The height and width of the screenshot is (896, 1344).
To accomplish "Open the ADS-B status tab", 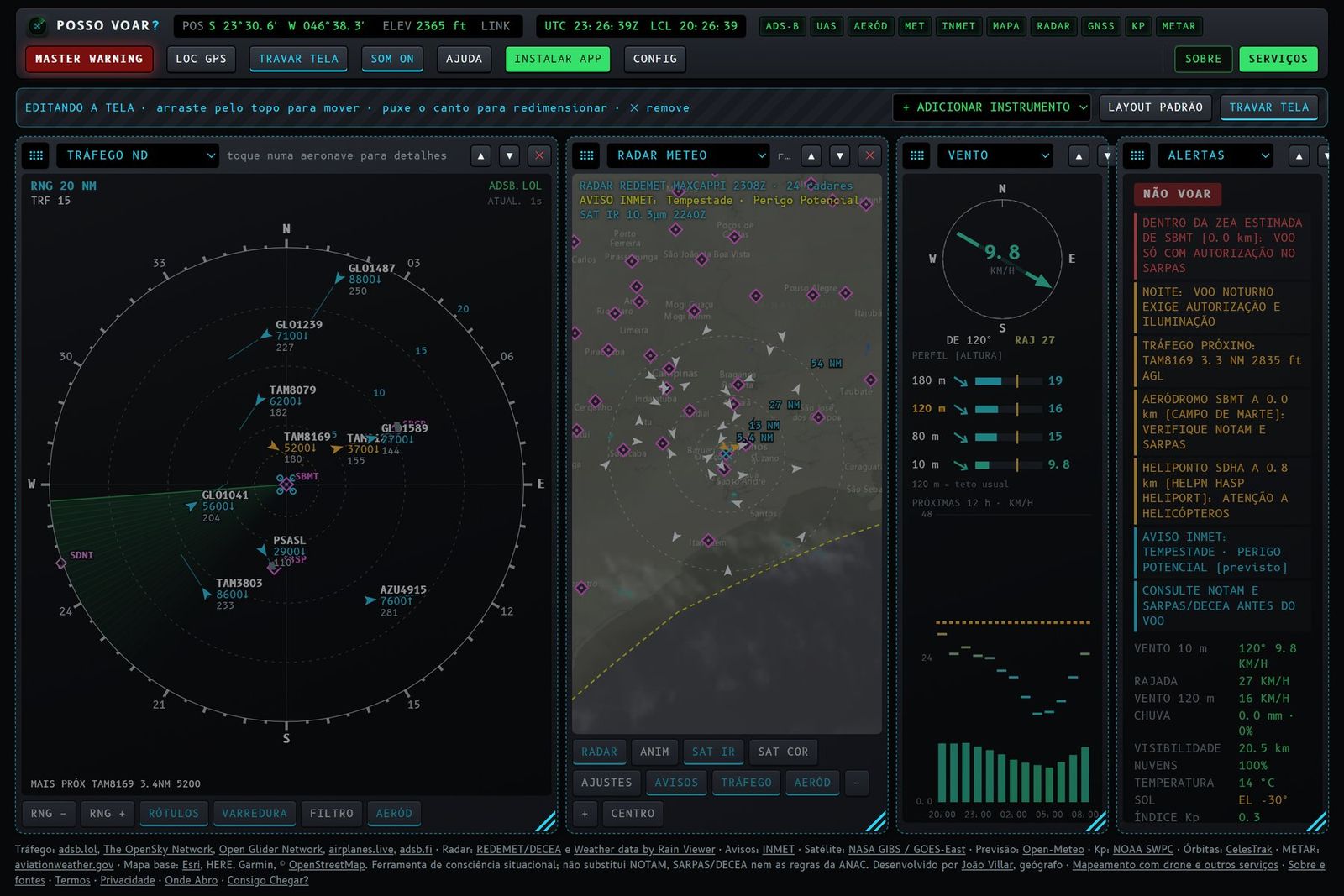I will click(x=782, y=26).
